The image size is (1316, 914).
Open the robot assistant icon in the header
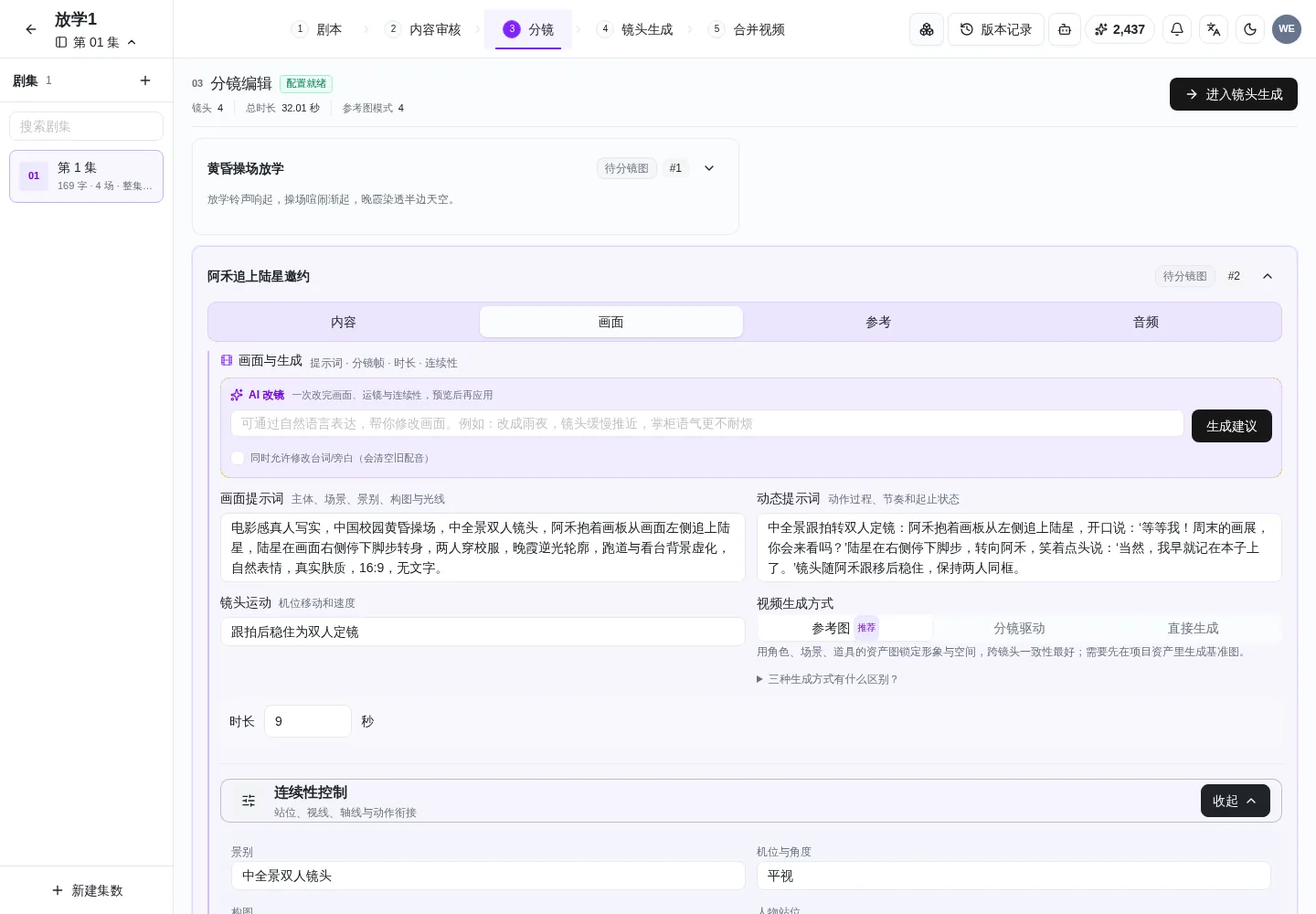(x=1065, y=29)
